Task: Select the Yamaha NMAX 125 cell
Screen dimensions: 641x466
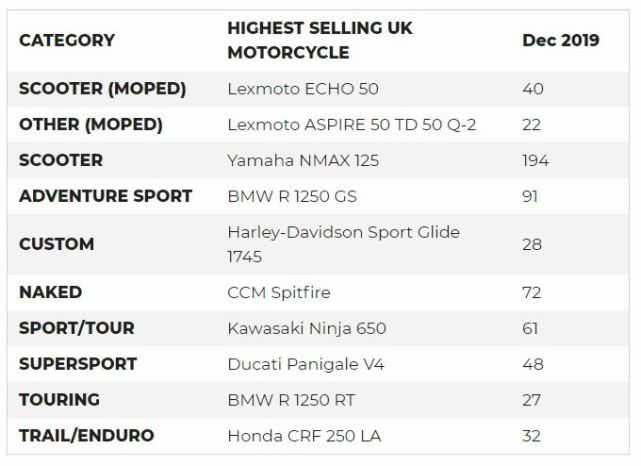Action: [303, 160]
